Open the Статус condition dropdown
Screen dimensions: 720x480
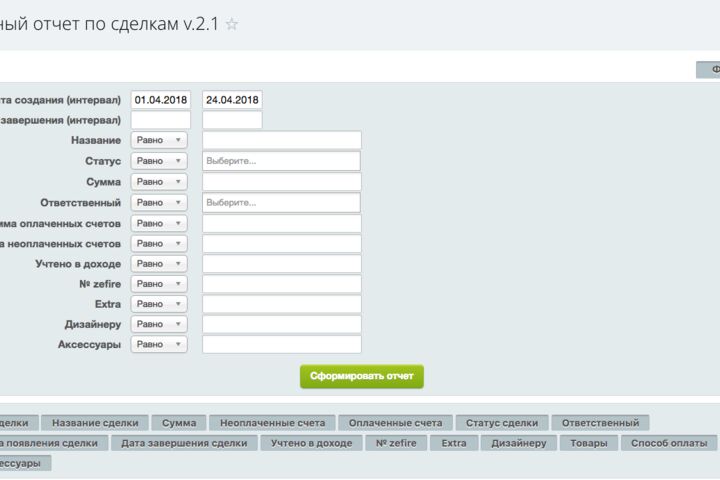159,161
